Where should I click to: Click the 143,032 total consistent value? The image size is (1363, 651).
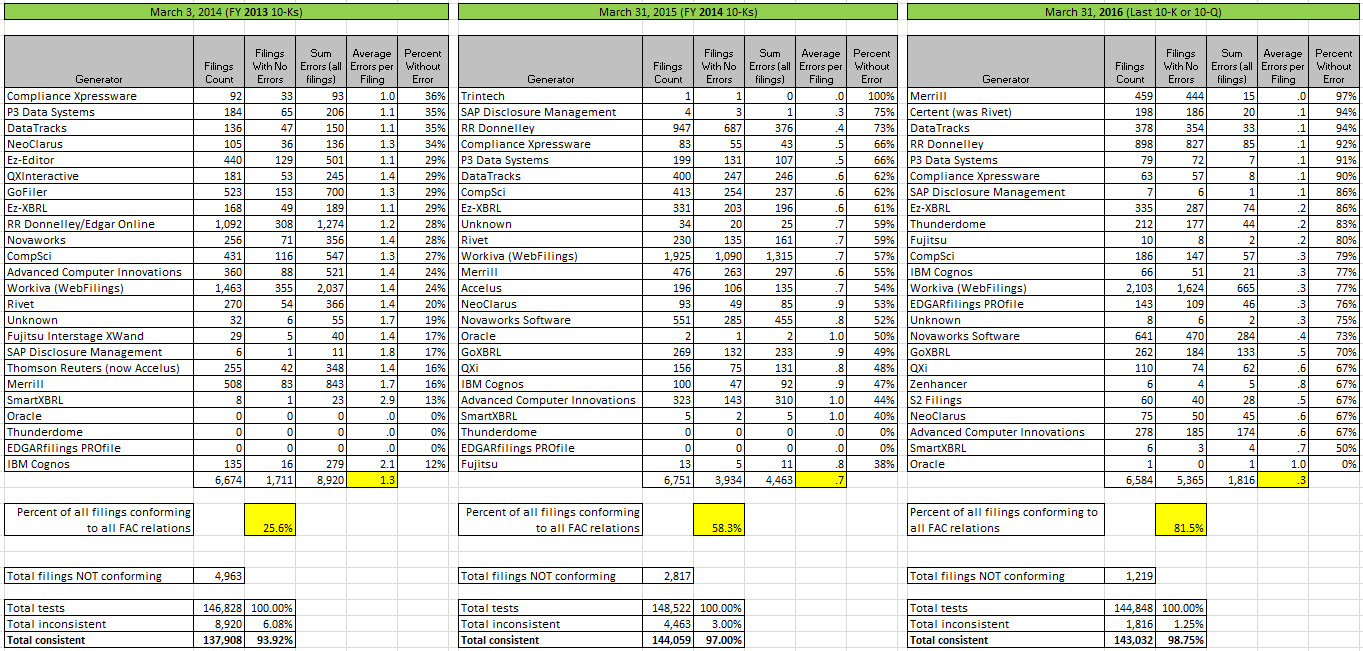click(x=1130, y=640)
